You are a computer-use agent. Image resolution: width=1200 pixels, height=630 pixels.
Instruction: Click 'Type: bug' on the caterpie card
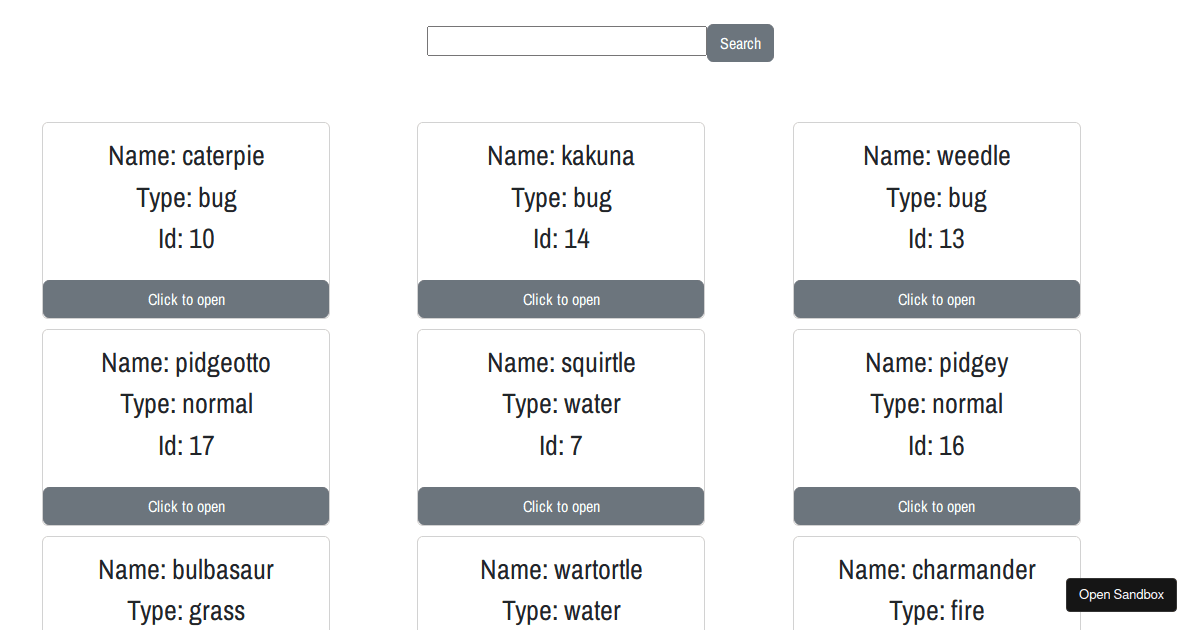click(x=186, y=198)
